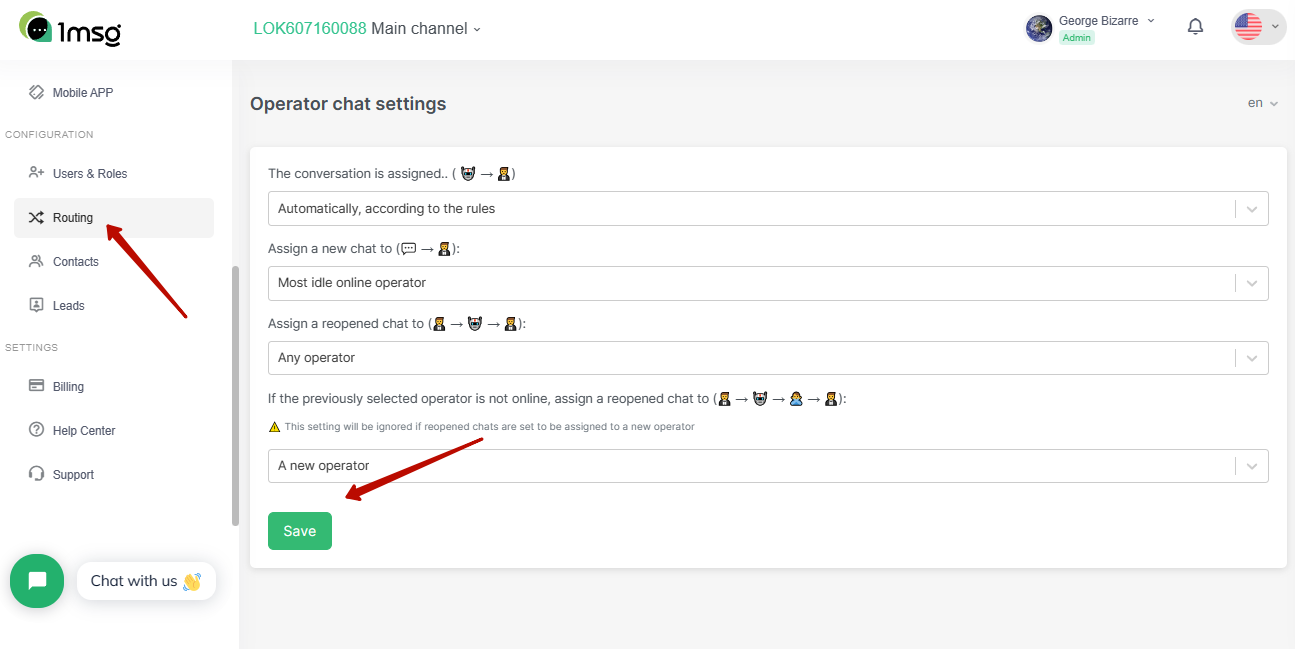Image resolution: width=1295 pixels, height=649 pixels.
Task: Open the Billing card icon
Action: [37, 386]
